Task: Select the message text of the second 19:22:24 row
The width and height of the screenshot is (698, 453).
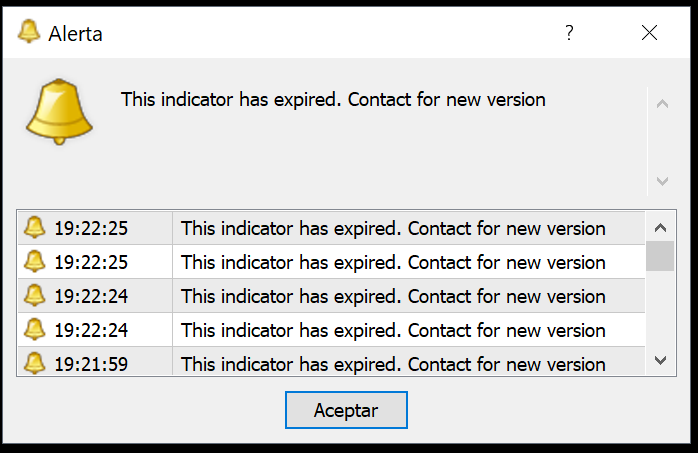Action: (393, 330)
